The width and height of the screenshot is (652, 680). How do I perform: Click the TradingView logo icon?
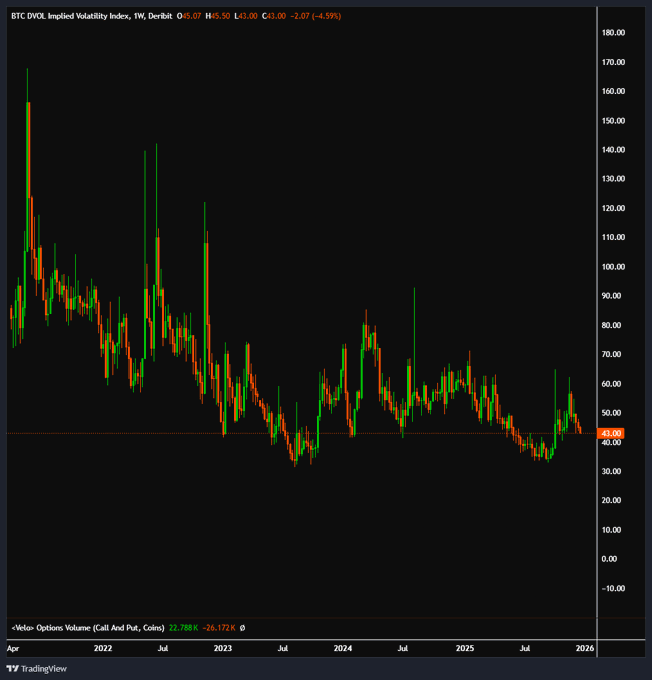point(12,668)
